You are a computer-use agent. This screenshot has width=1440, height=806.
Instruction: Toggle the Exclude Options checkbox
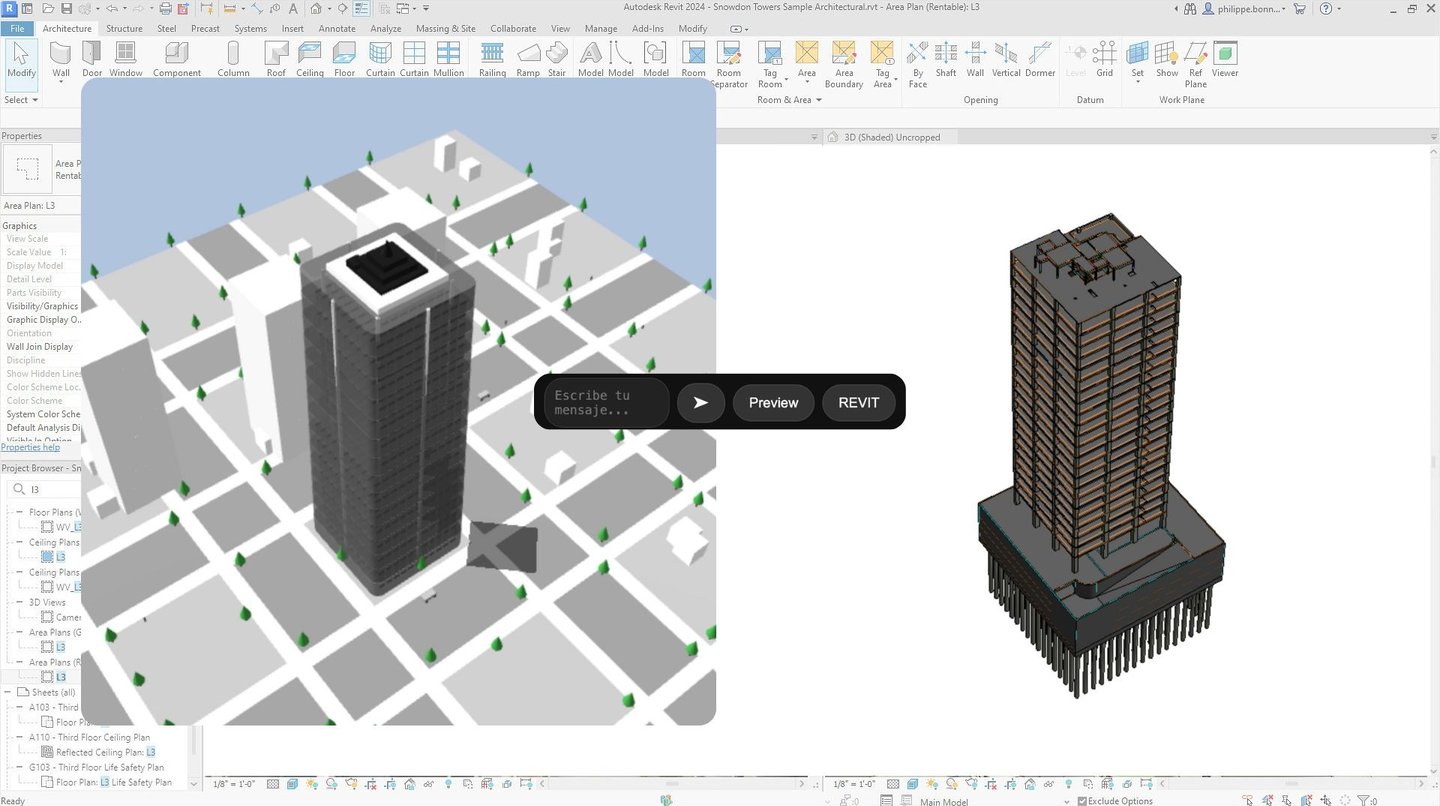[1082, 801]
